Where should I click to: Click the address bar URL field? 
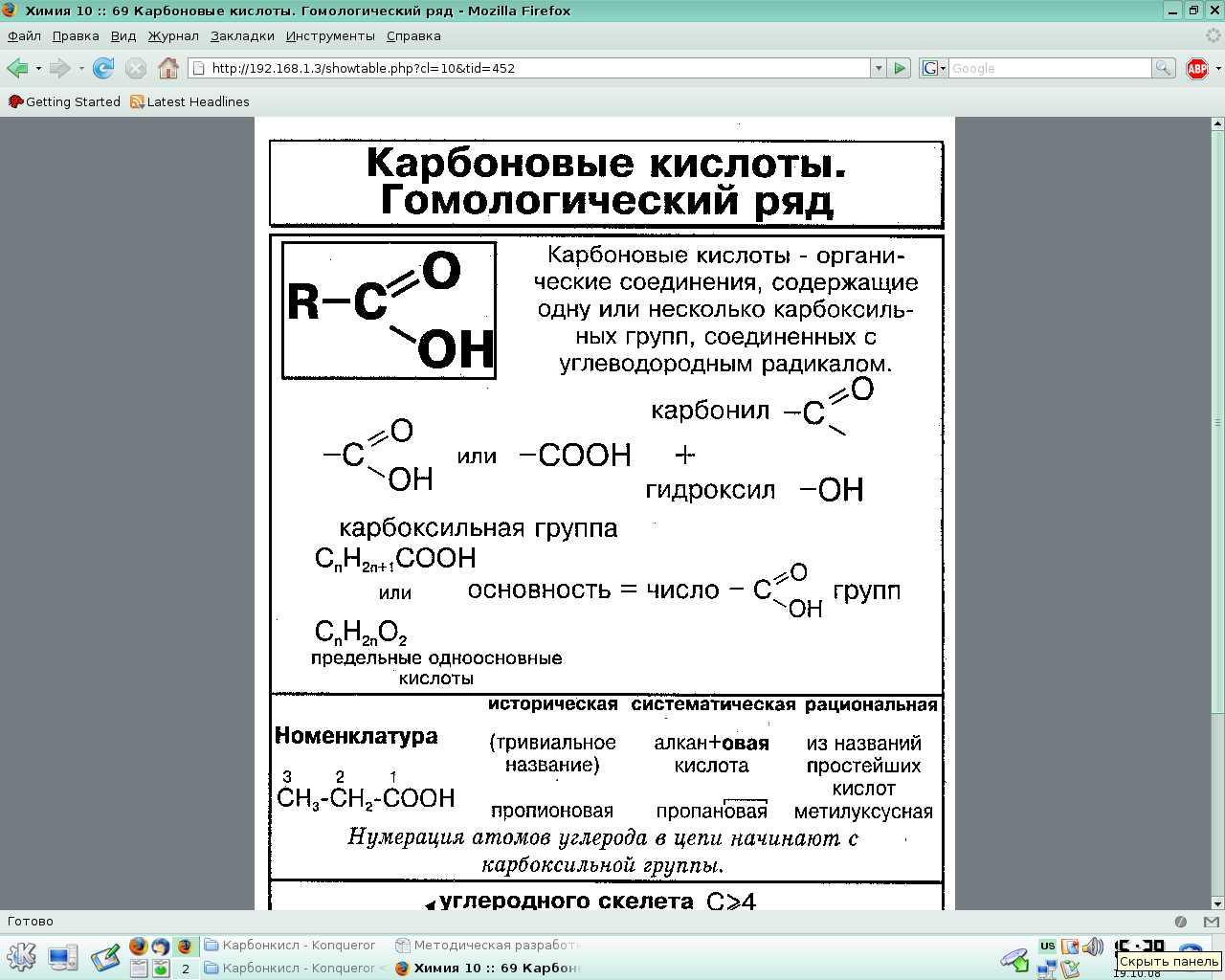(x=536, y=68)
